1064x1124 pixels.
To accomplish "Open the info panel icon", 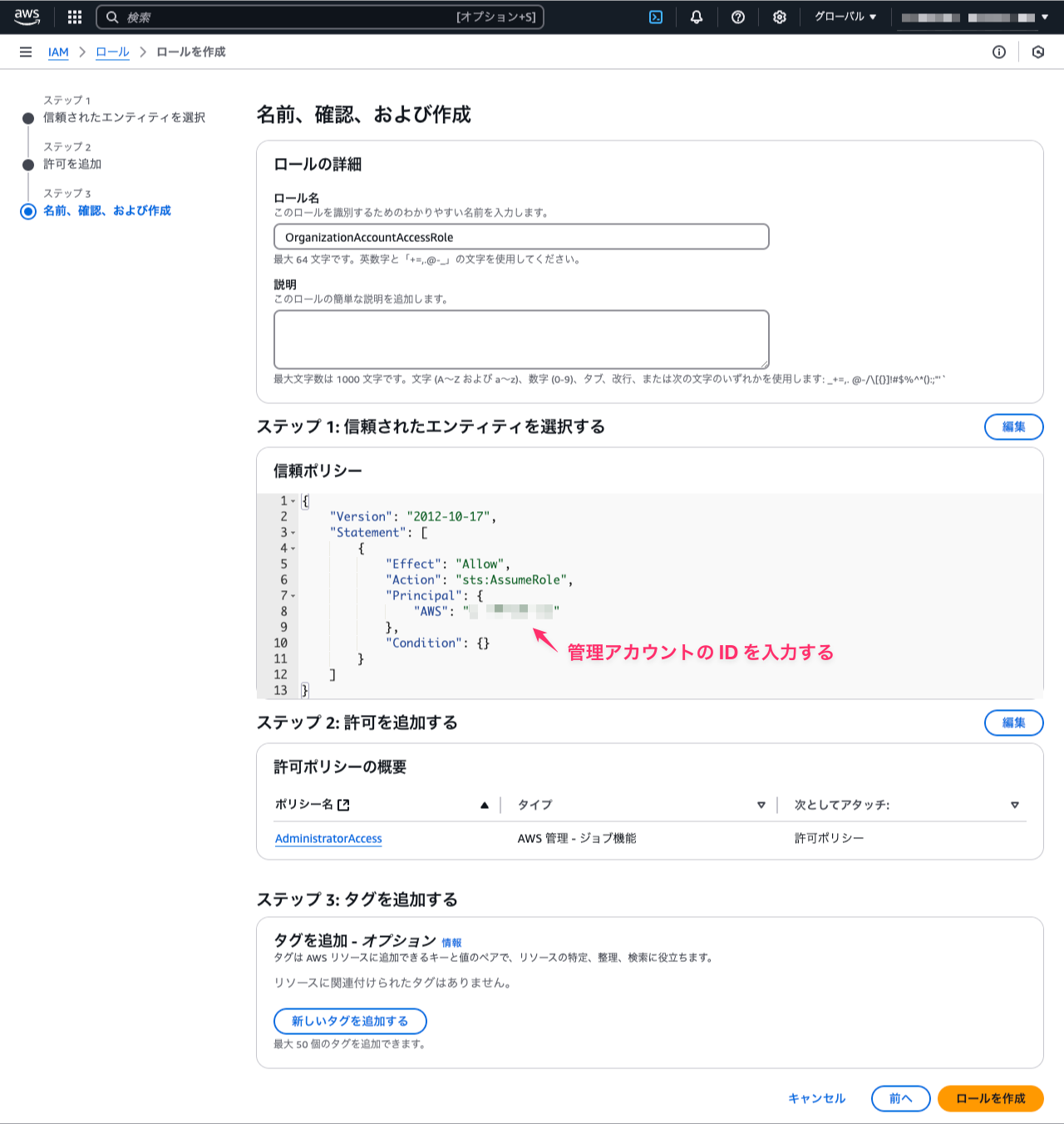I will point(999,52).
